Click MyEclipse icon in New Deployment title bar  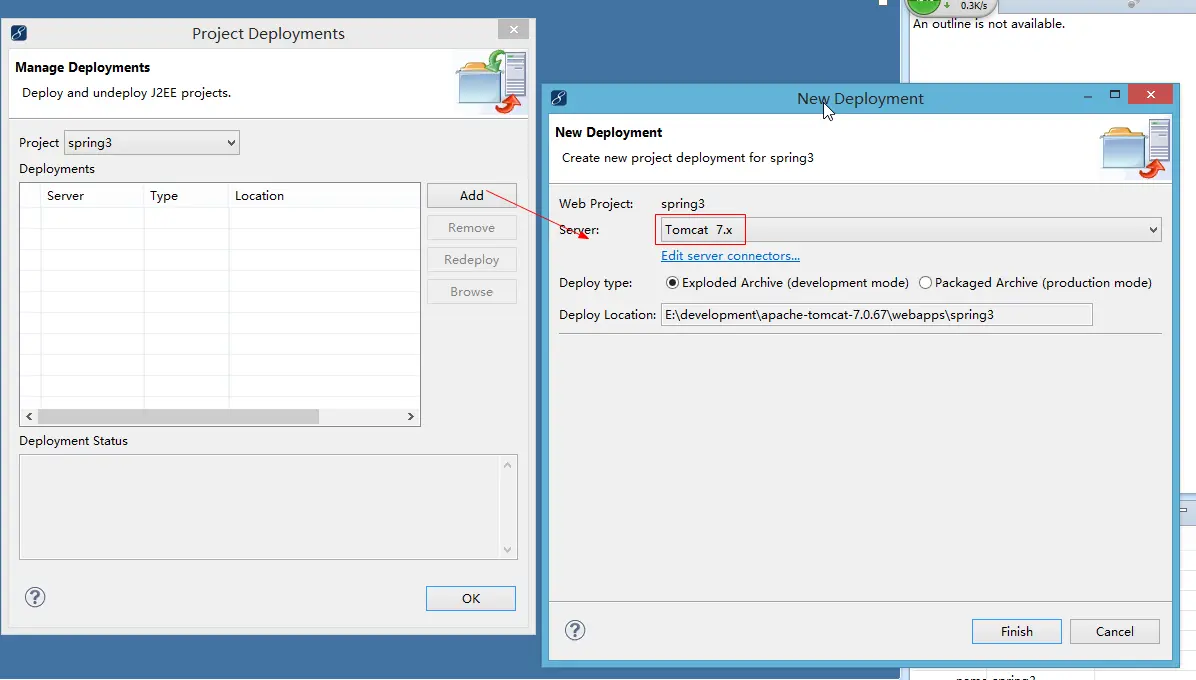[x=558, y=98]
